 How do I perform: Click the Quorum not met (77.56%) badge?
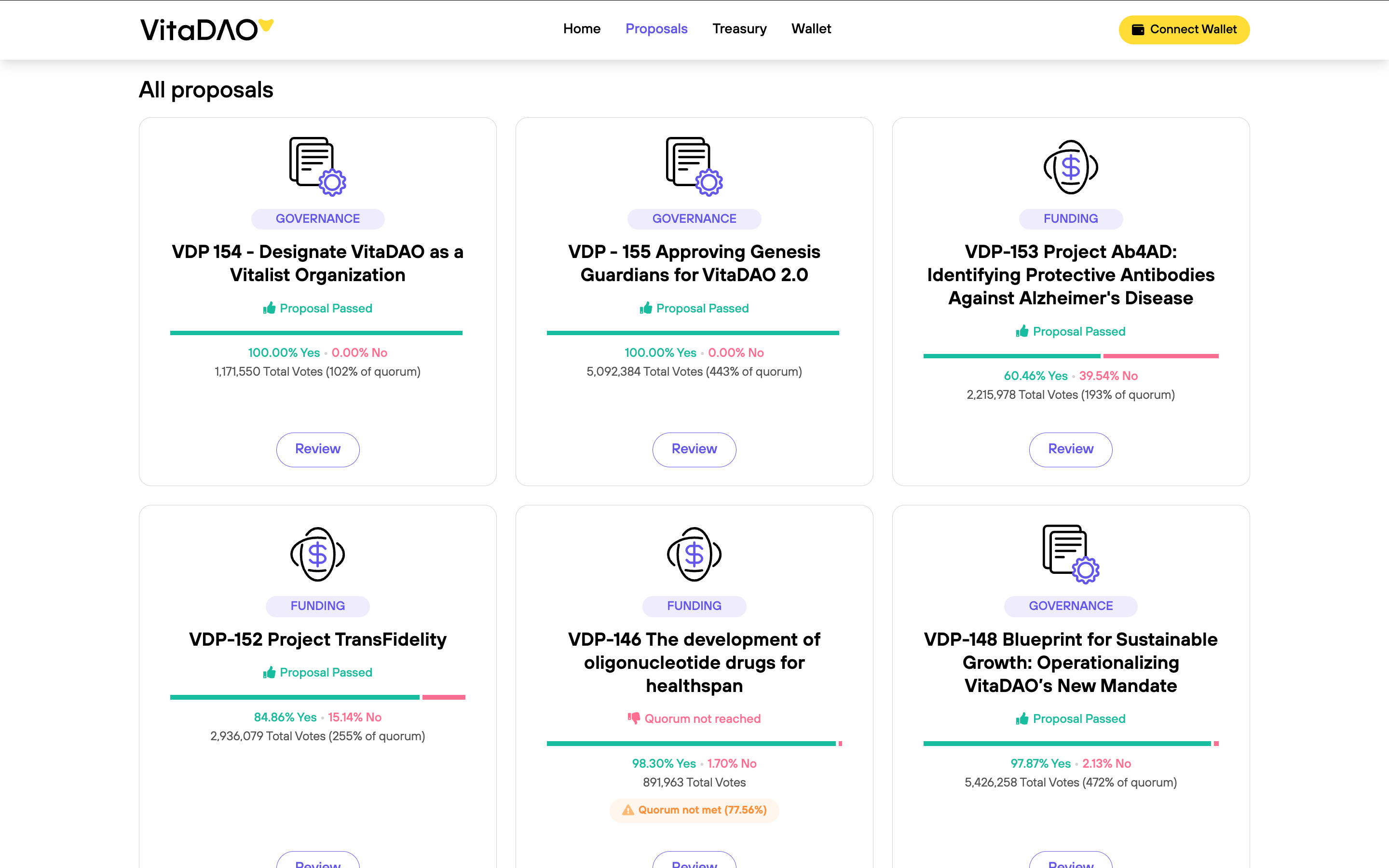[x=694, y=810]
